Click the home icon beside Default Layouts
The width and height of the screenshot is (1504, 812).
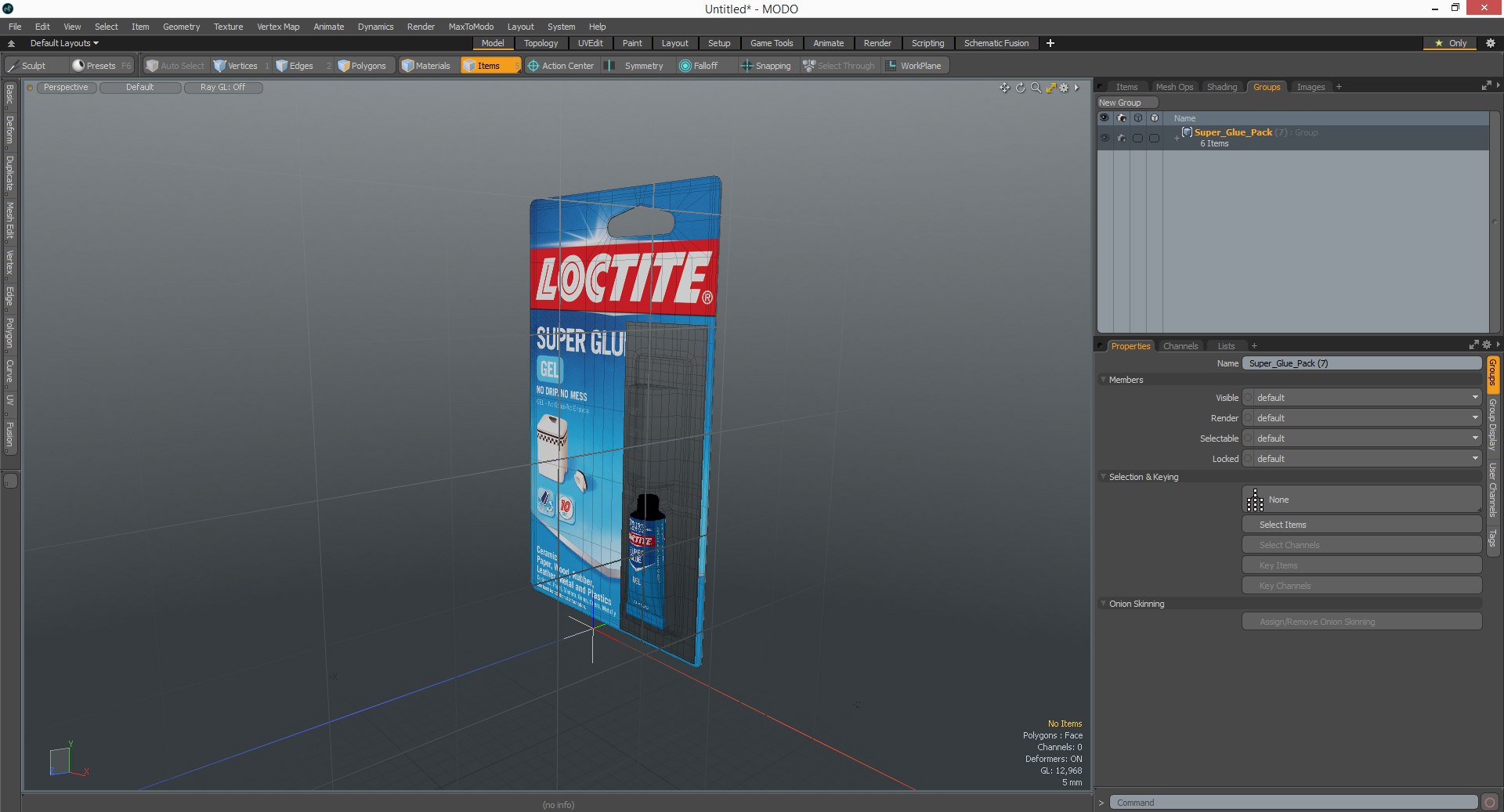[11, 43]
